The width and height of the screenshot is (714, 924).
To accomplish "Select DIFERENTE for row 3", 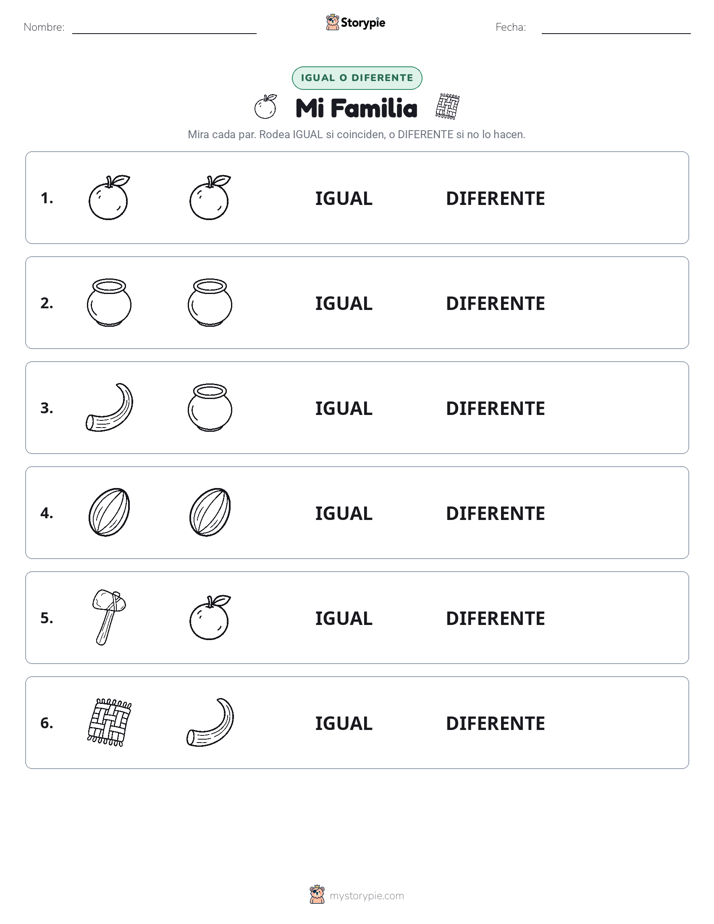I will click(495, 408).
